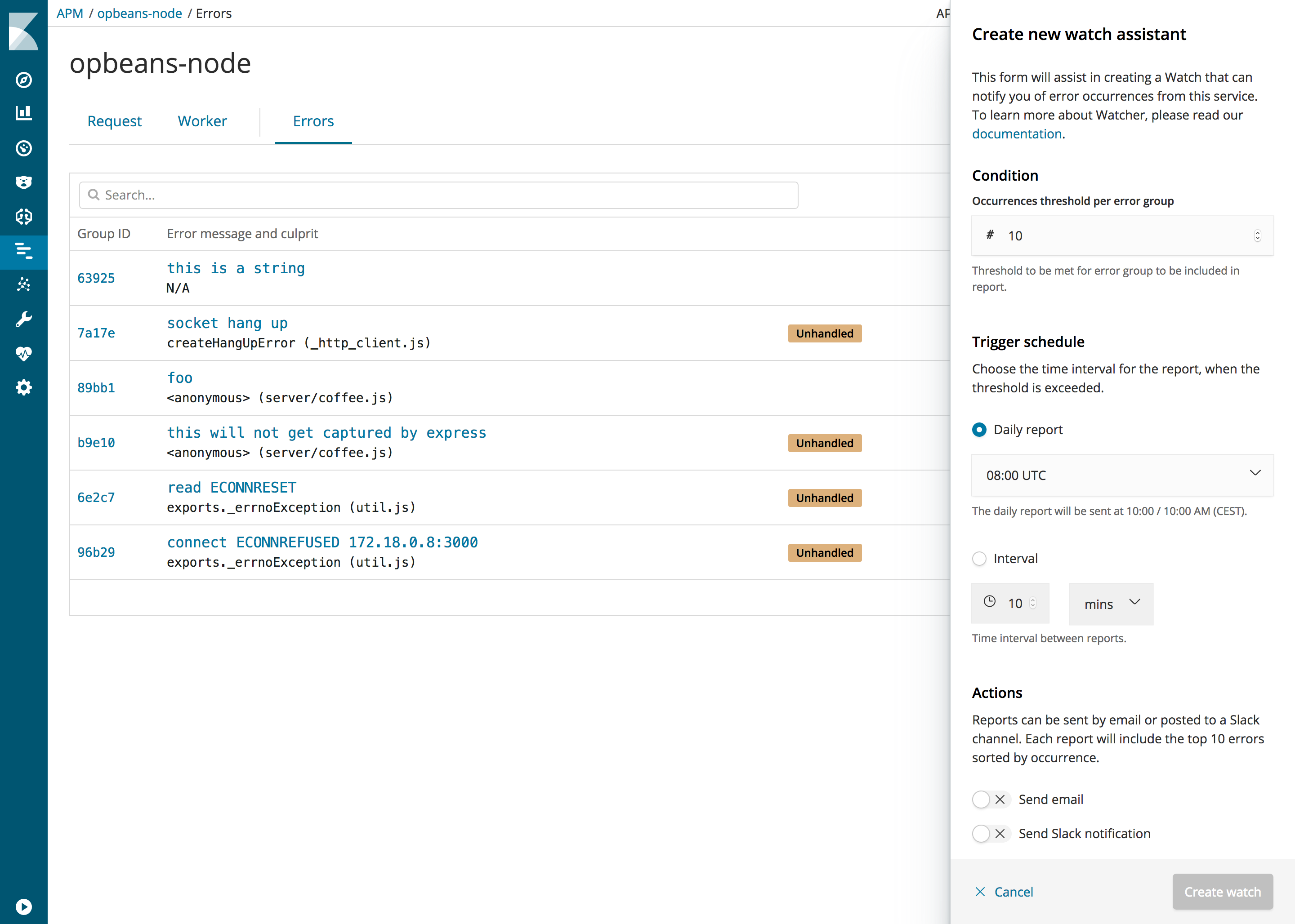Toggle the Interval radio button
This screenshot has width=1295, height=924.
[x=980, y=558]
